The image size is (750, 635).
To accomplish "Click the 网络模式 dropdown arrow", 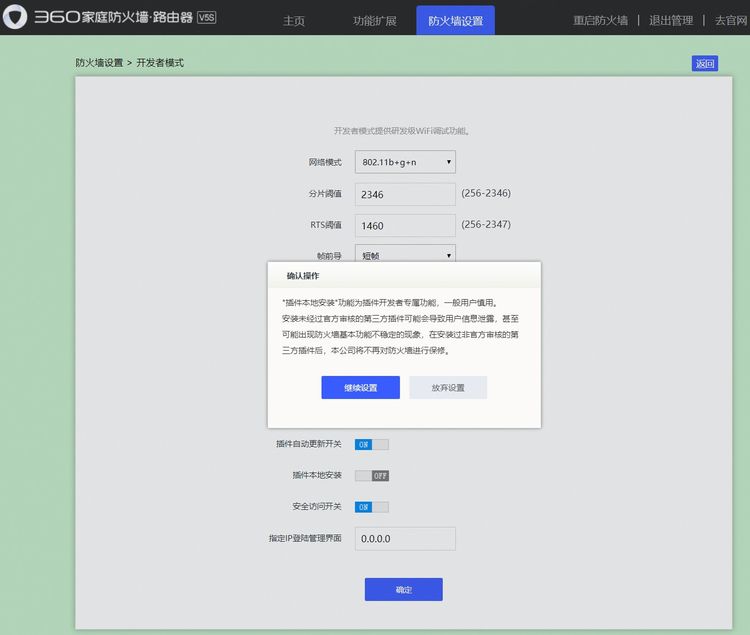I will 449,162.
